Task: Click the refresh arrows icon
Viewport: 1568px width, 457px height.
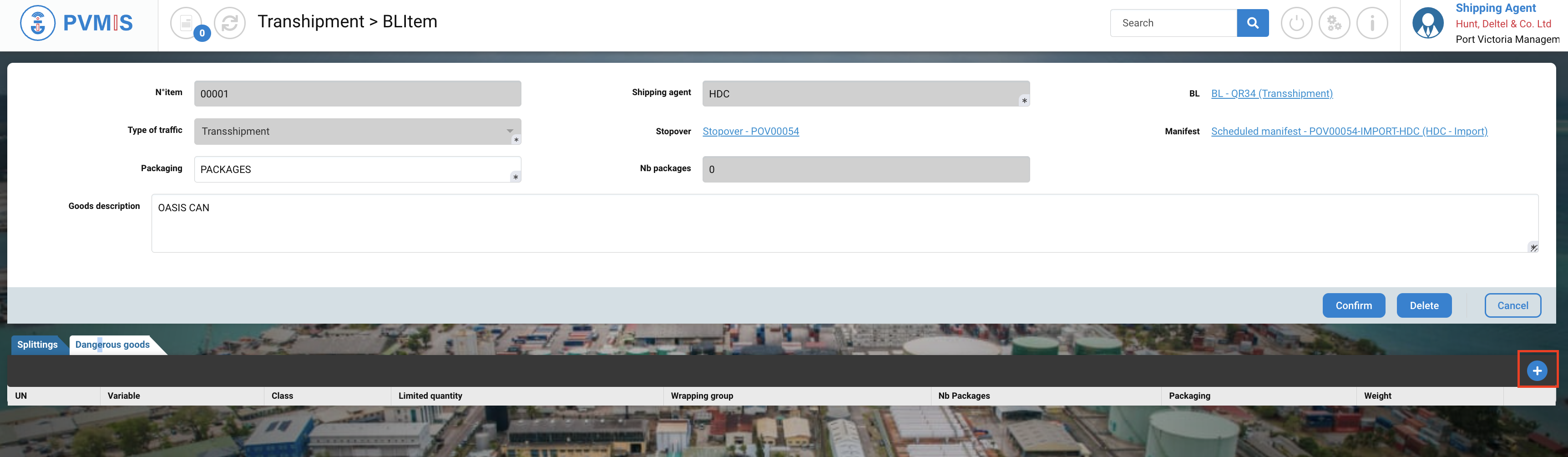Action: click(x=229, y=23)
